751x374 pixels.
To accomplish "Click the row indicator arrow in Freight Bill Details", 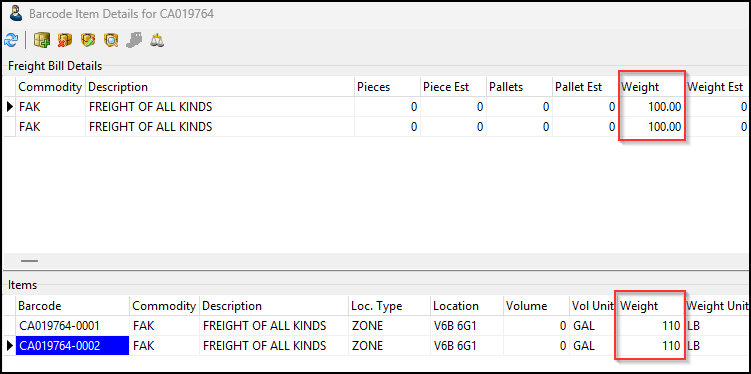I will point(10,107).
